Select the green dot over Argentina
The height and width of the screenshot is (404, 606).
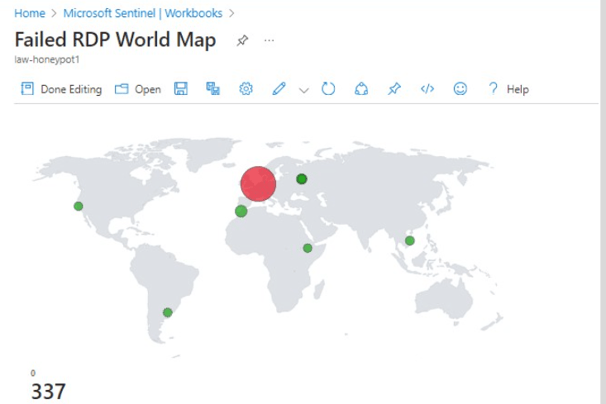pos(167,312)
